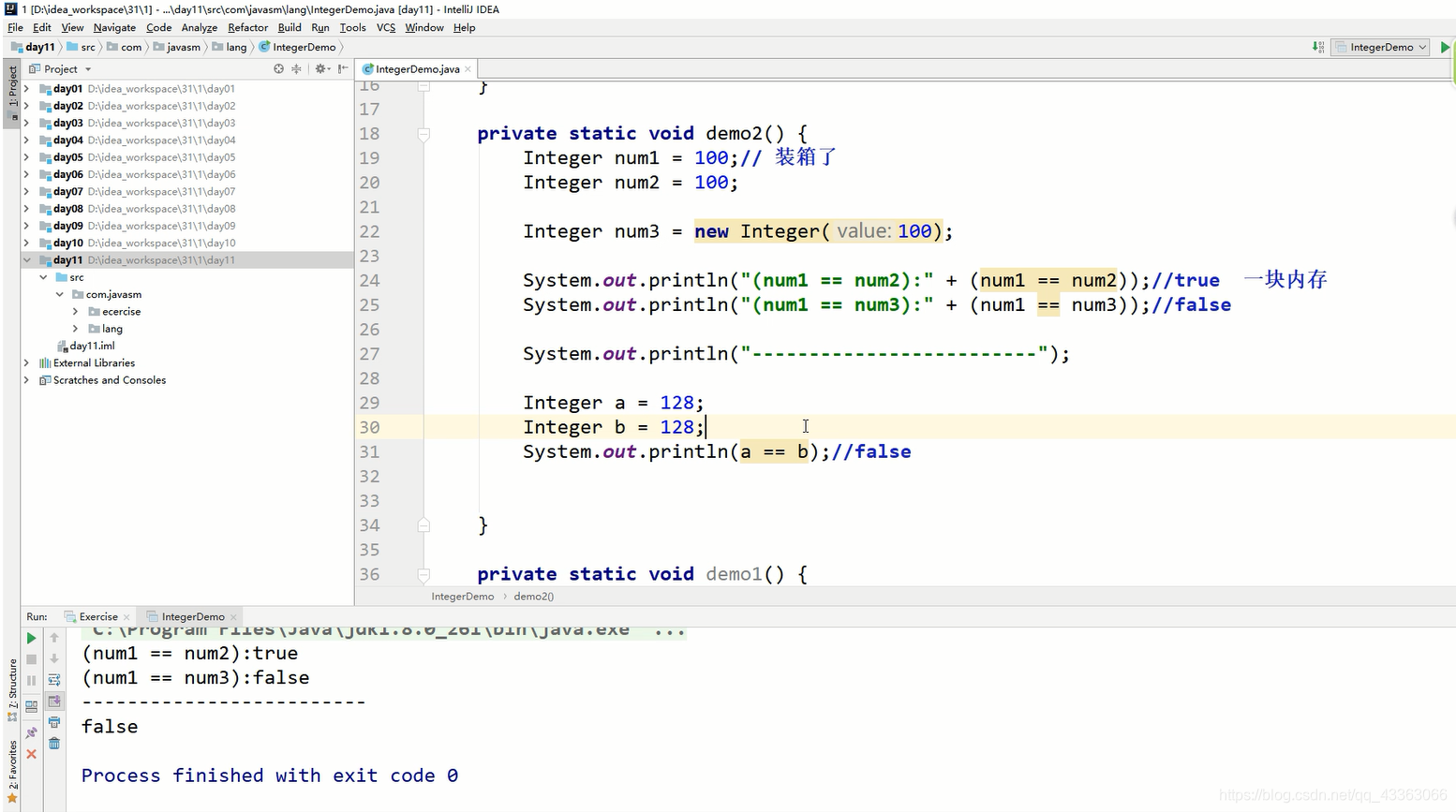This screenshot has width=1456, height=812.
Task: Close the IntegerDemo run tab
Action: pos(233,617)
